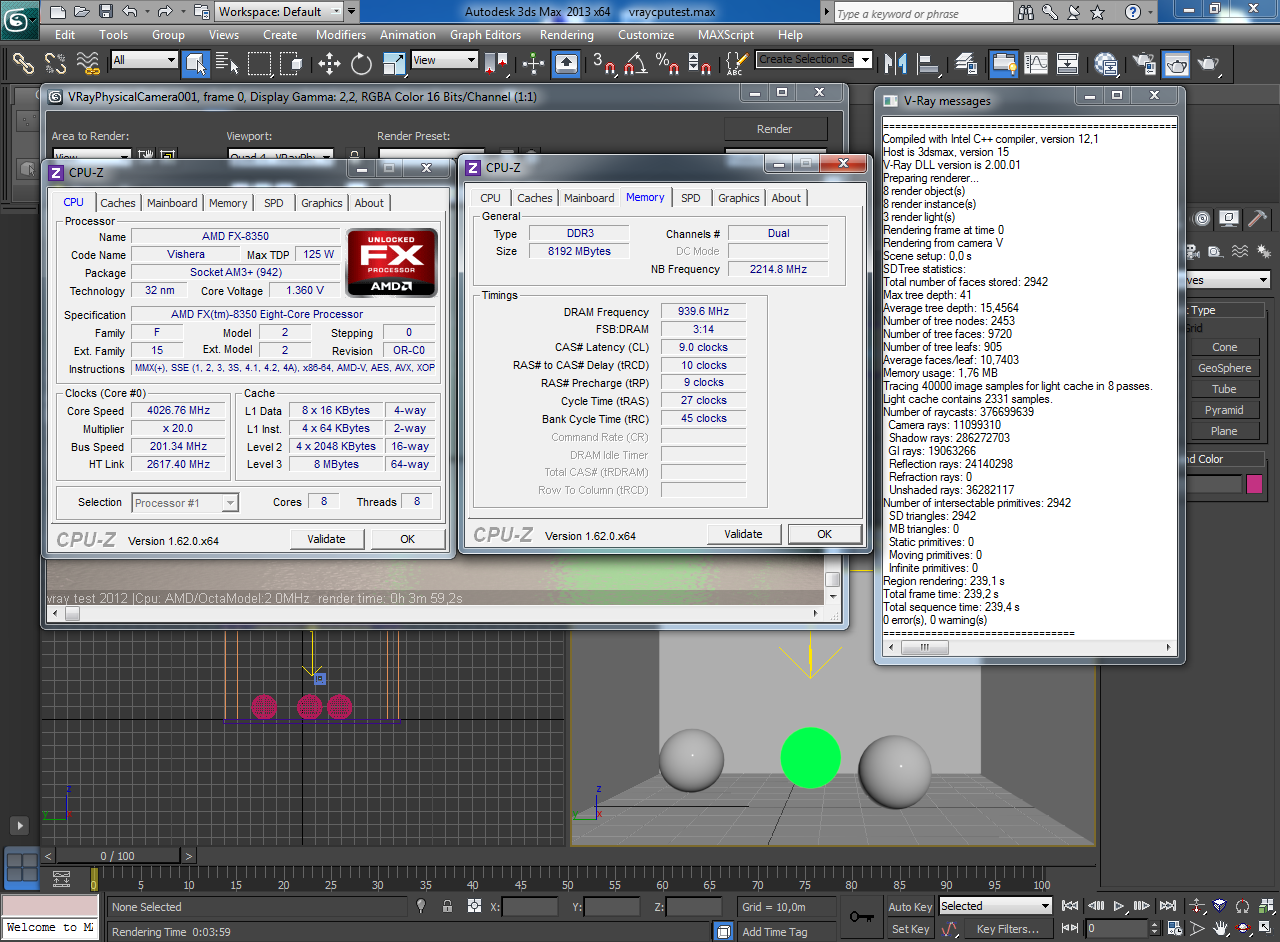Switch to Mainboard tab in left CPU-Z

pos(172,203)
